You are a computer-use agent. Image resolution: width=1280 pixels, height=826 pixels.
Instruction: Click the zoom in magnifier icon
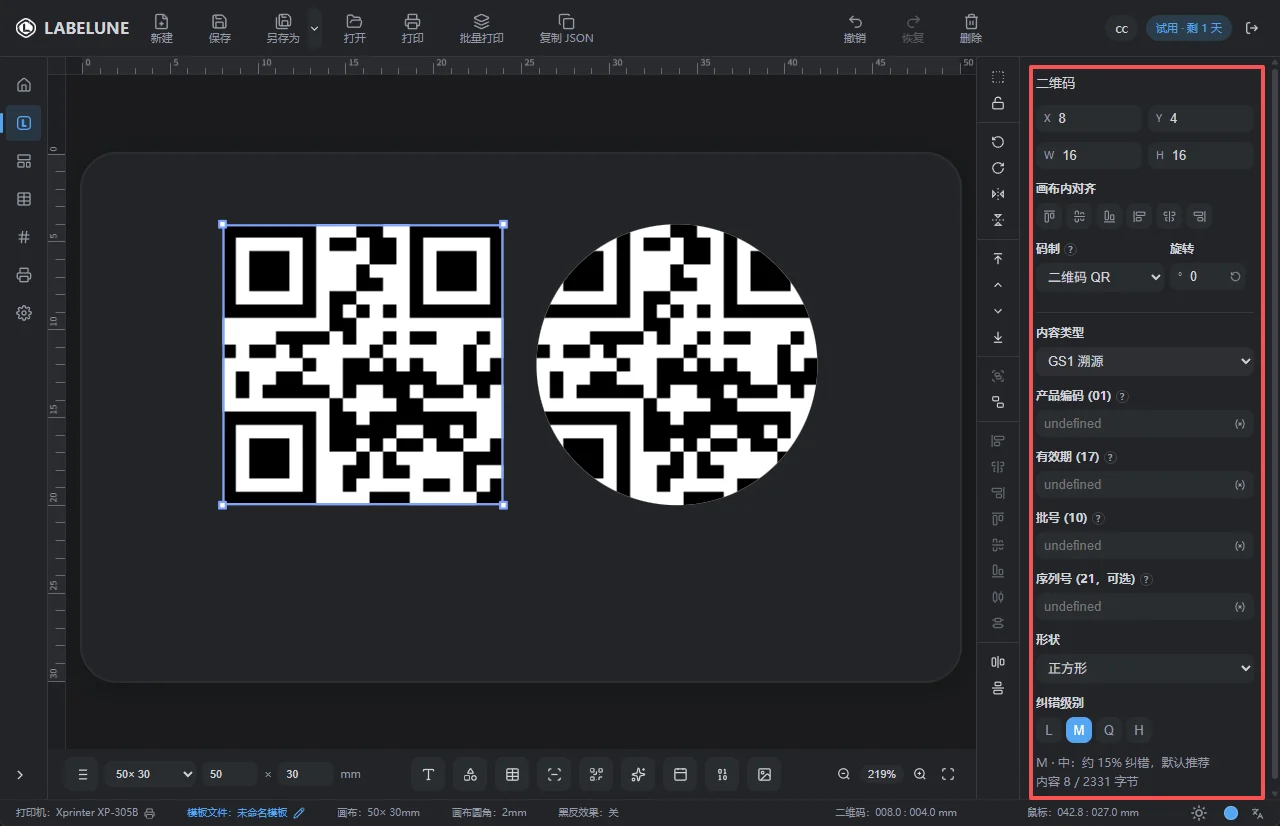point(920,774)
